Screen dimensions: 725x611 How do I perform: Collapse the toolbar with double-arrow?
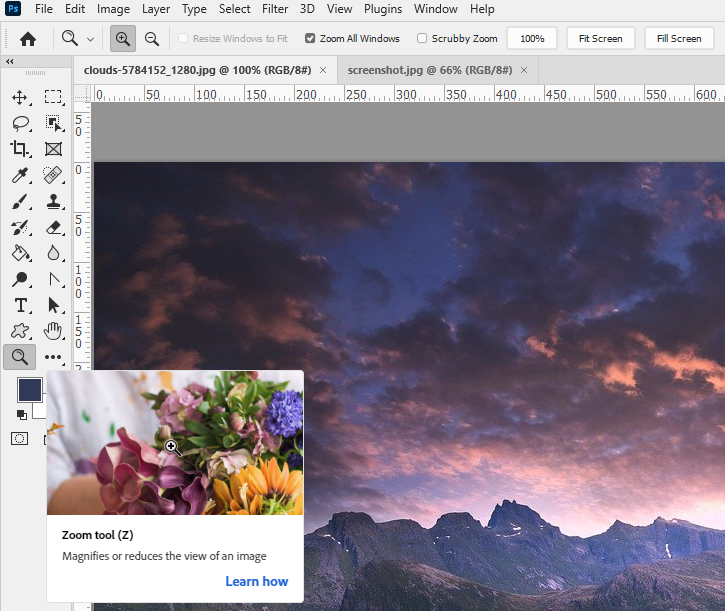click(9, 61)
